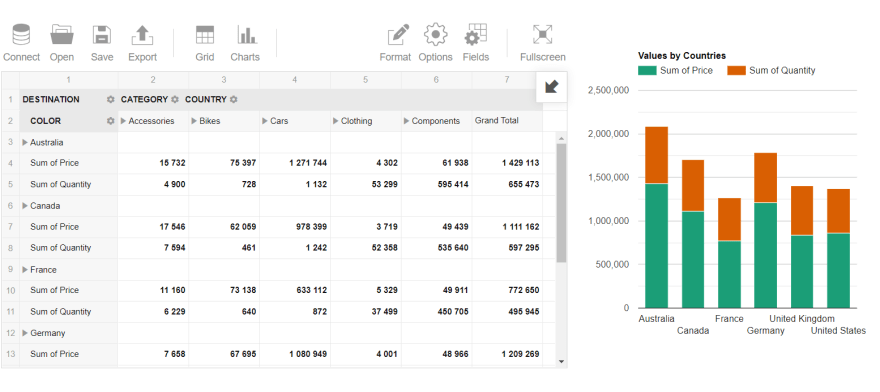Switch to Grid view icon
880x392 pixels.
point(205,35)
